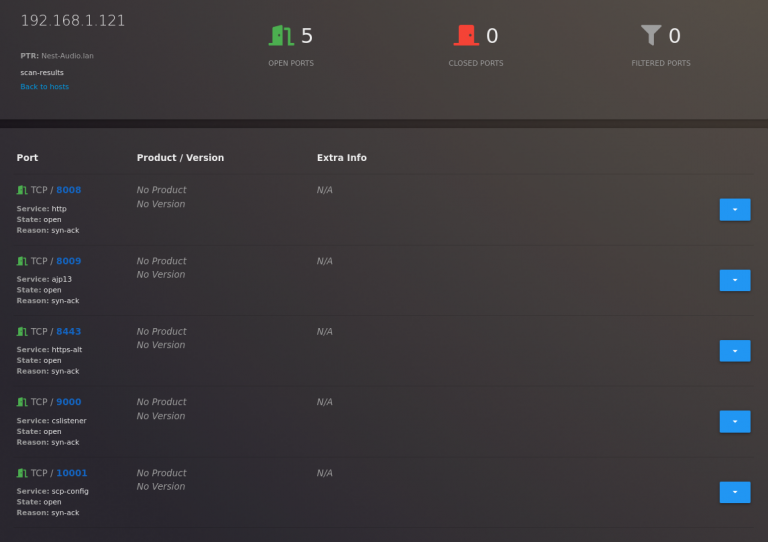Expand options for port 8443 row
This screenshot has height=542, width=768.
734,350
